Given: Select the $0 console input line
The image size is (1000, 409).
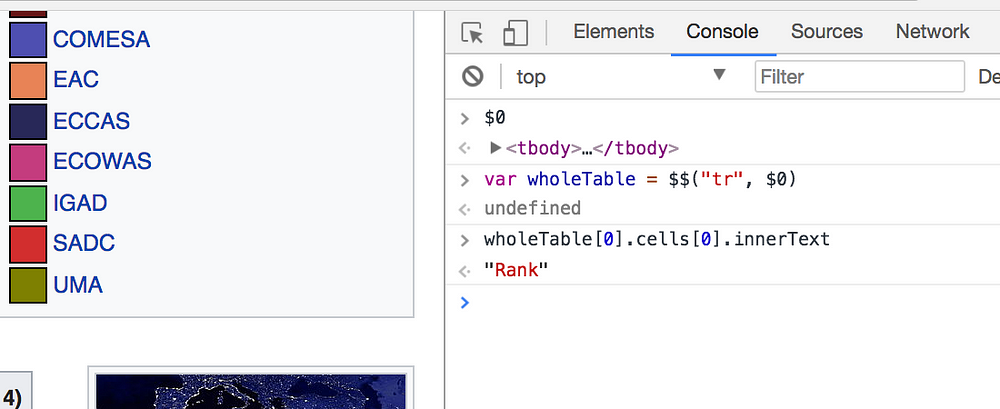Looking at the screenshot, I should coord(495,117).
